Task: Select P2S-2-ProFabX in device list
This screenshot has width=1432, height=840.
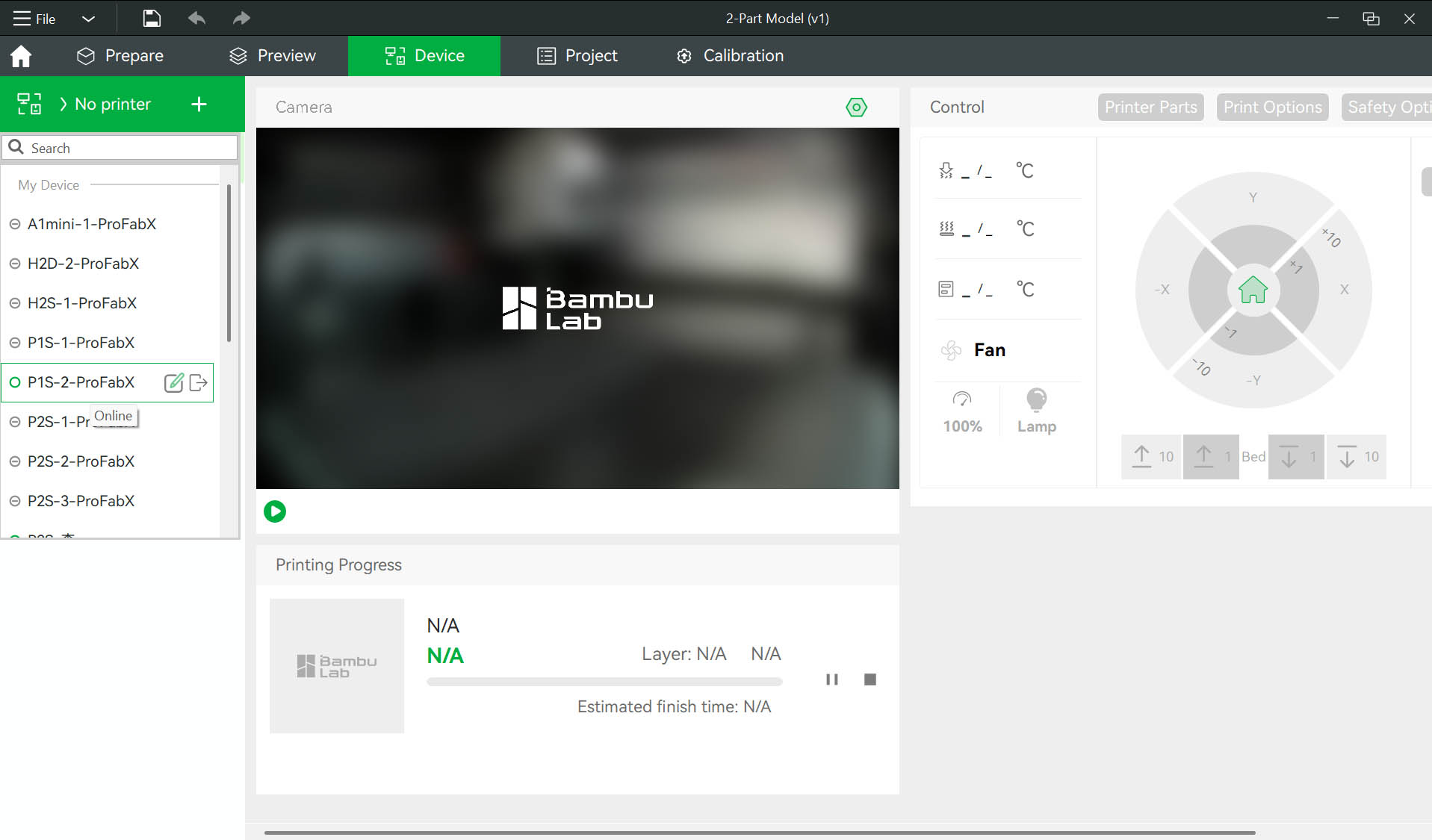Action: [x=108, y=461]
